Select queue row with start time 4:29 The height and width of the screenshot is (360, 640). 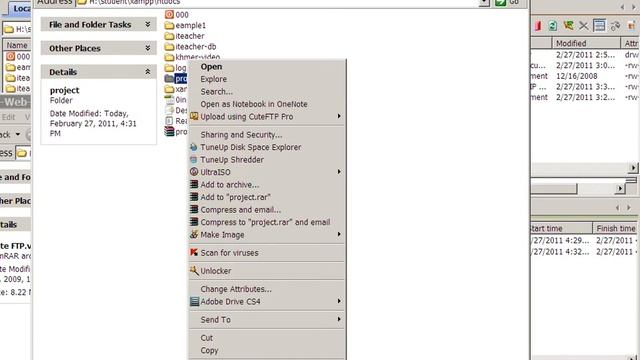(x=585, y=240)
